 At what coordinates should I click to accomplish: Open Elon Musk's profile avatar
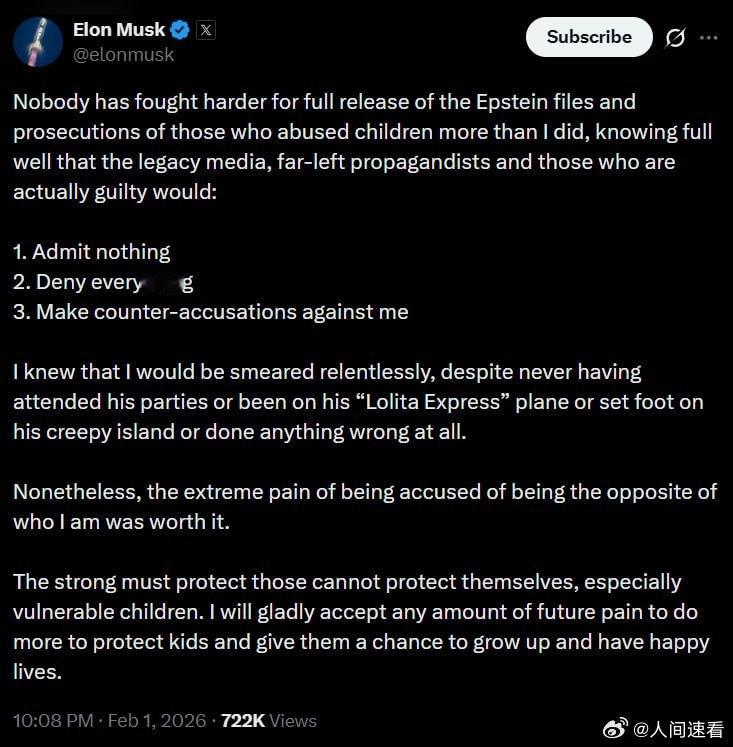tap(36, 40)
